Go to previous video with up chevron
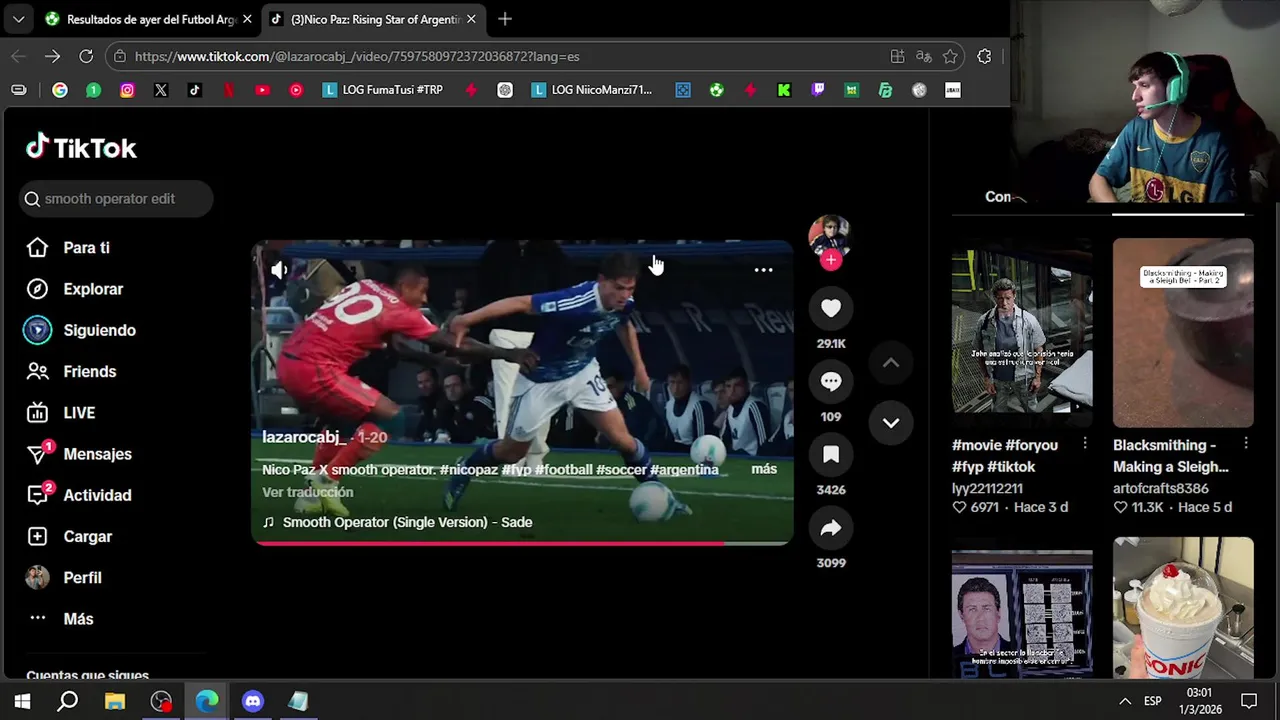This screenshot has height=720, width=1280. [891, 363]
